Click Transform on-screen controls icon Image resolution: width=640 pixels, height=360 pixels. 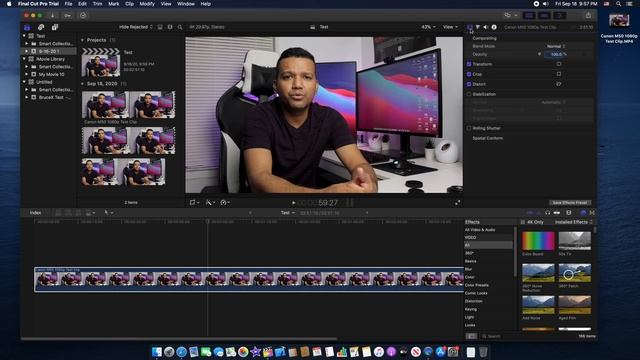[559, 64]
